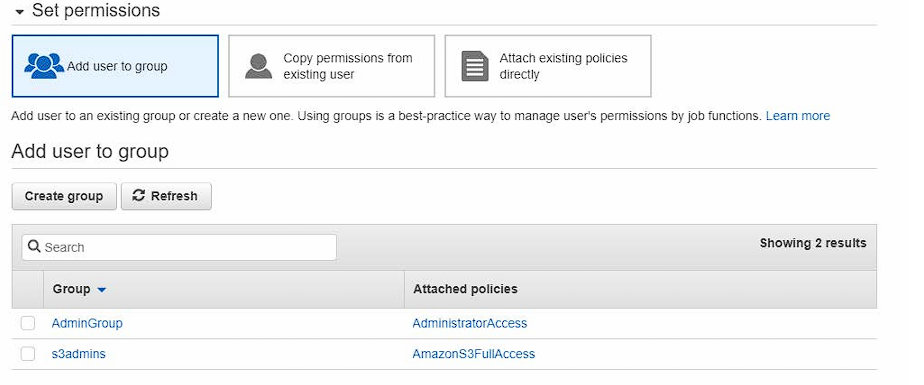Click the Add user to group heading
This screenshot has width=924, height=385.
[90, 152]
